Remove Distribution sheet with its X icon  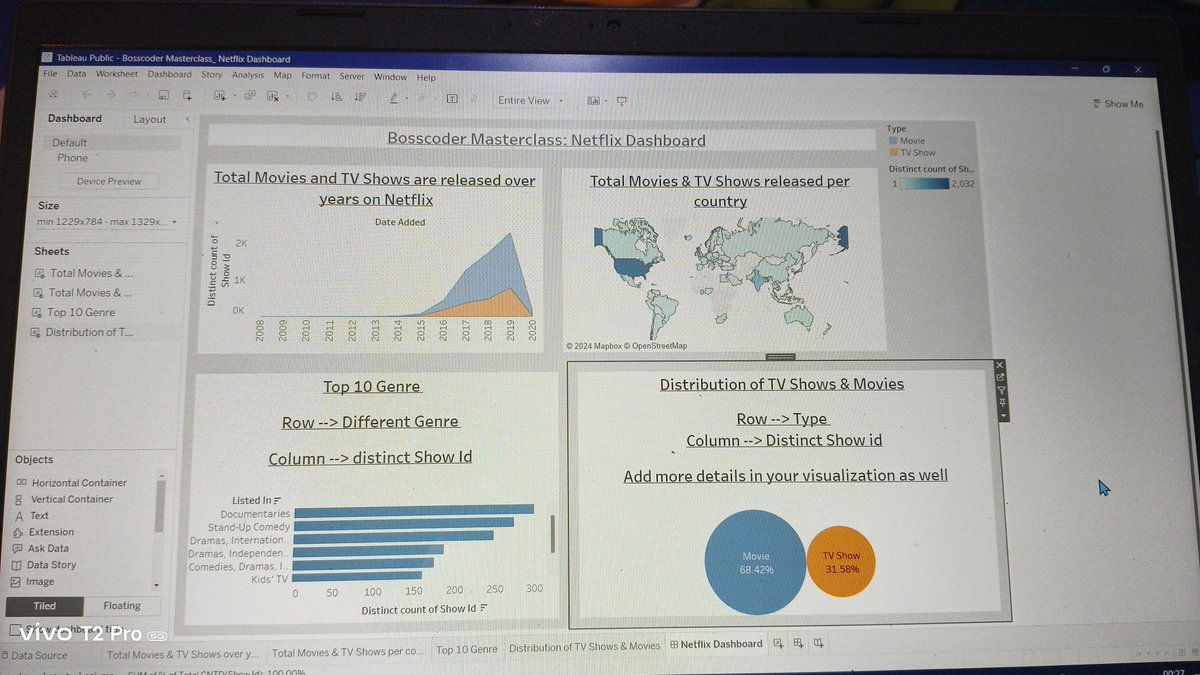point(1001,366)
